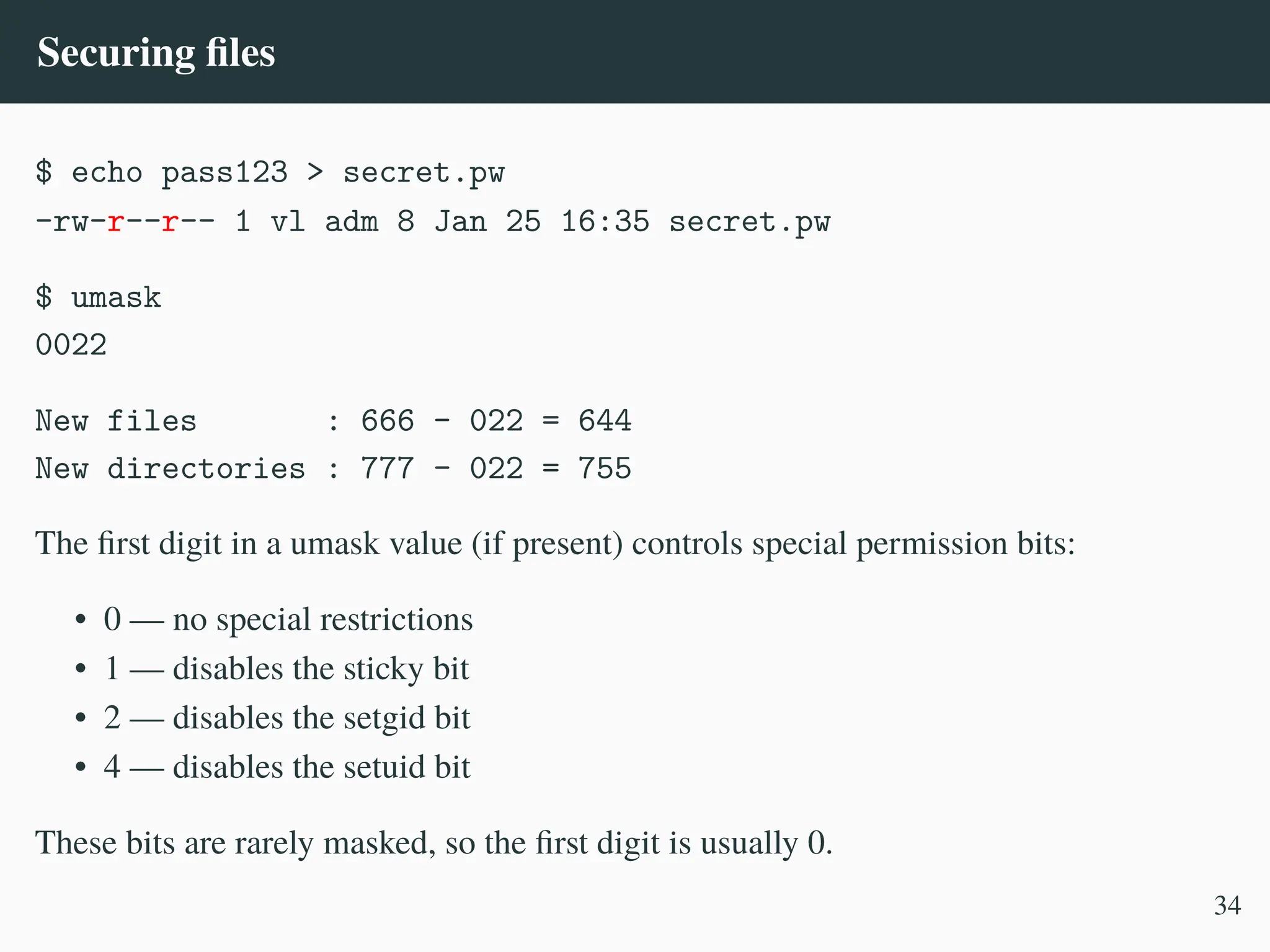The width and height of the screenshot is (1270, 952).
Task: Click the "Securing files" slide title
Action: coord(156,52)
